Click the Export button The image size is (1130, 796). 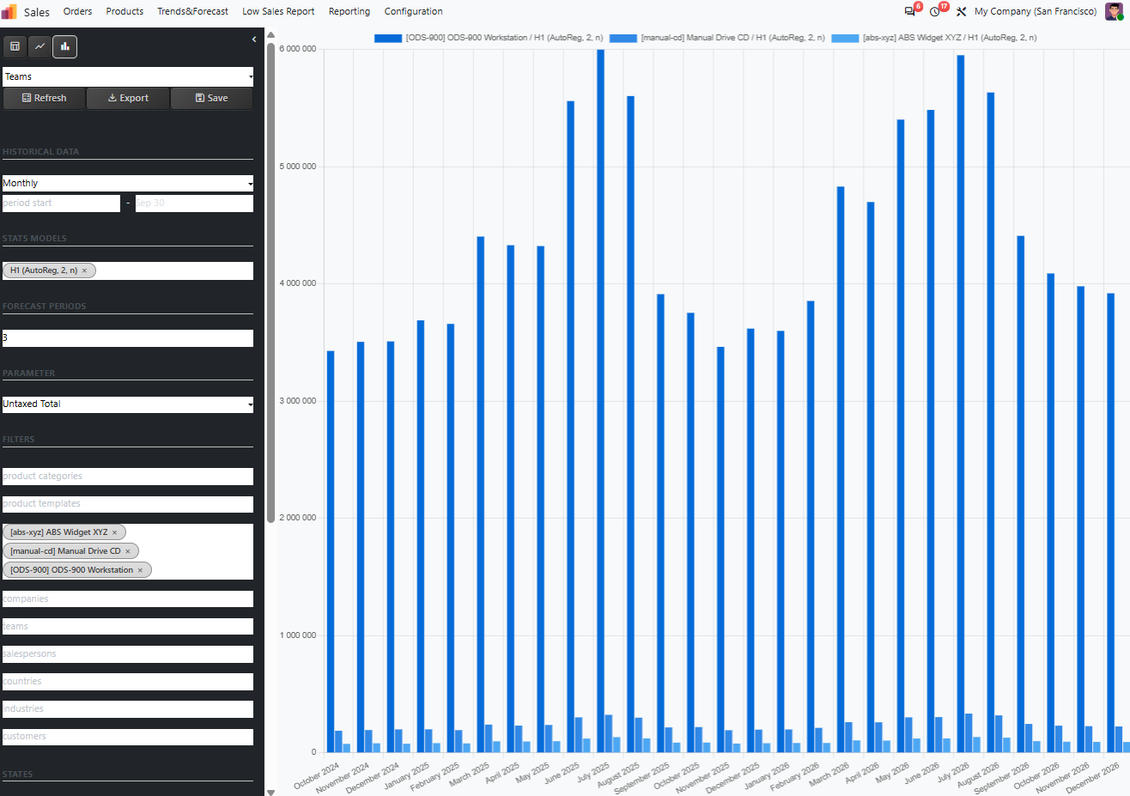[128, 98]
